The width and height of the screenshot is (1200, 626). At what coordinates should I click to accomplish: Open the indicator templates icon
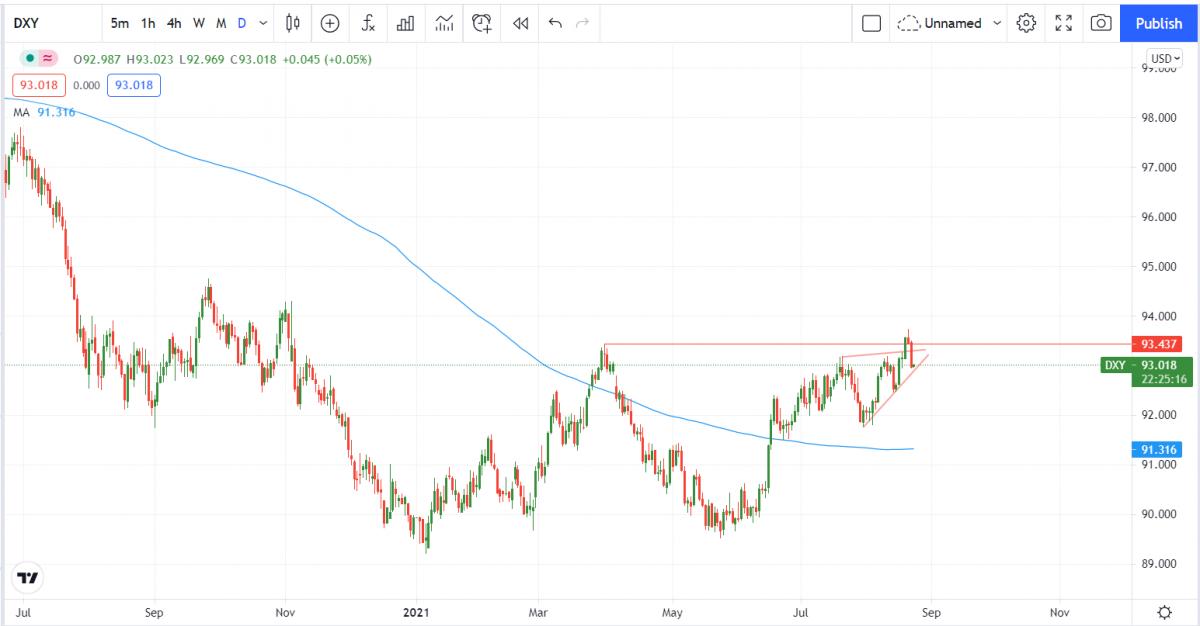click(x=444, y=23)
